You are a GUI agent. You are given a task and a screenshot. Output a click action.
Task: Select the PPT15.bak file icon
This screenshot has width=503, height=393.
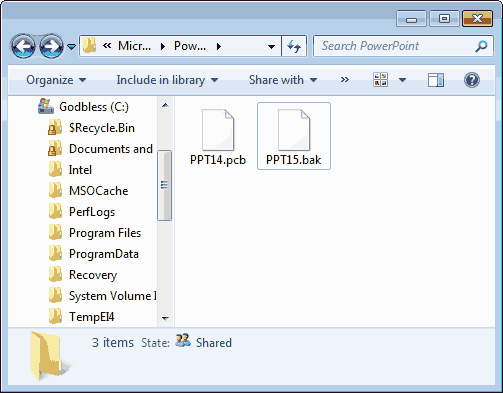click(x=294, y=130)
